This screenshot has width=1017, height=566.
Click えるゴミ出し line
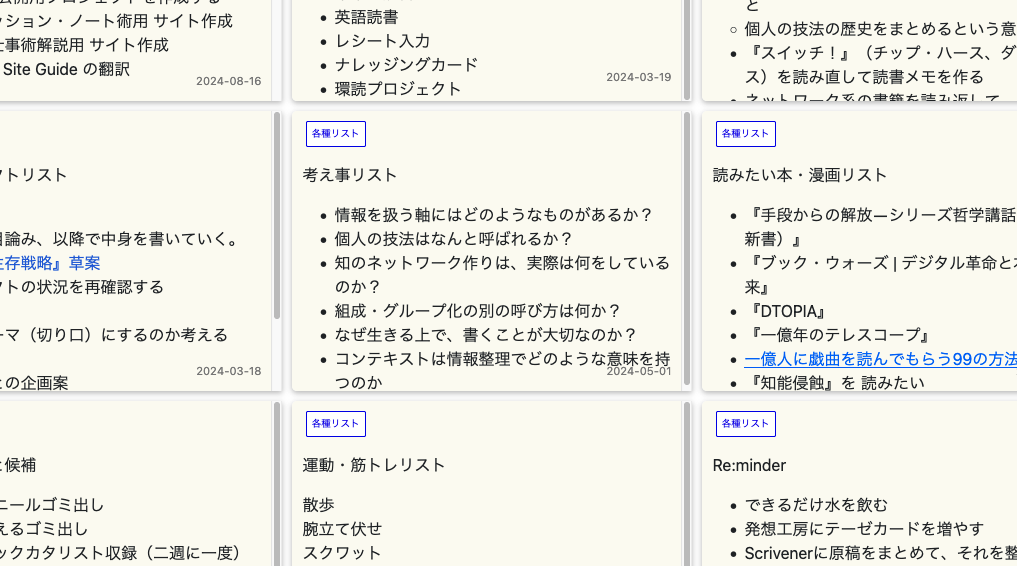44,529
